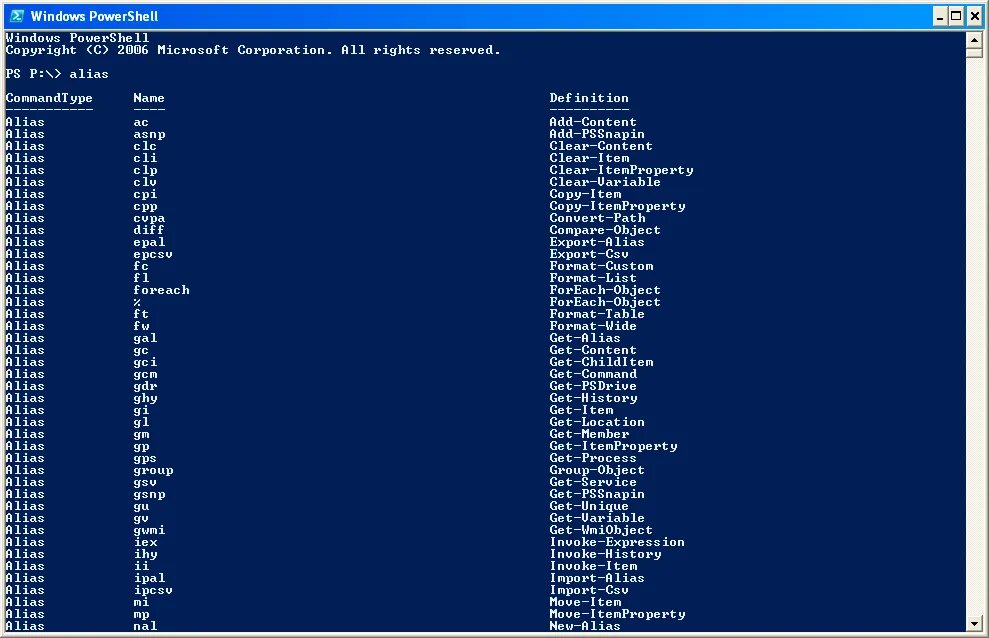Image resolution: width=989 pixels, height=638 pixels.
Task: Click the Windows PowerShell title text
Action: 94,16
